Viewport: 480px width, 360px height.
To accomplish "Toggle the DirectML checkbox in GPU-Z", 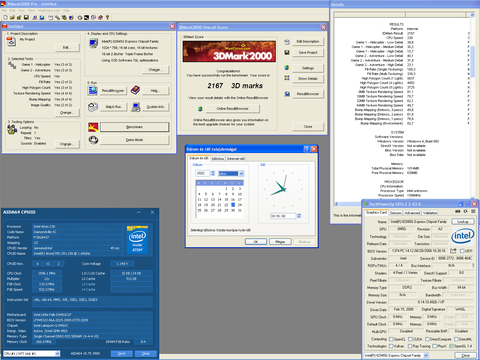I will [456, 339].
